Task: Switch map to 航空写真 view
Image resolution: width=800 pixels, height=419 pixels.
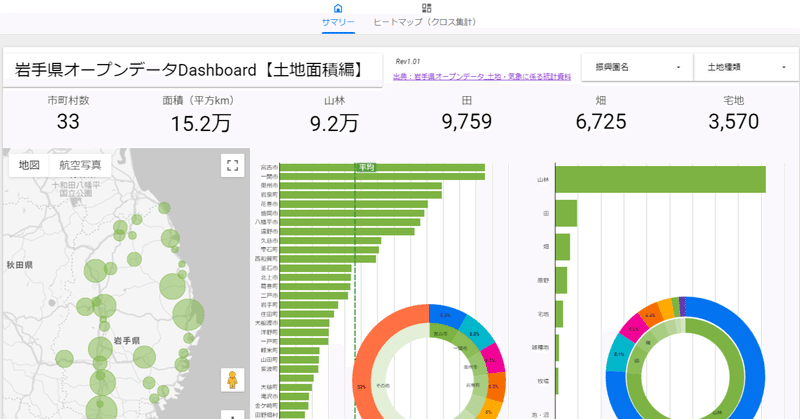Action: 80,165
